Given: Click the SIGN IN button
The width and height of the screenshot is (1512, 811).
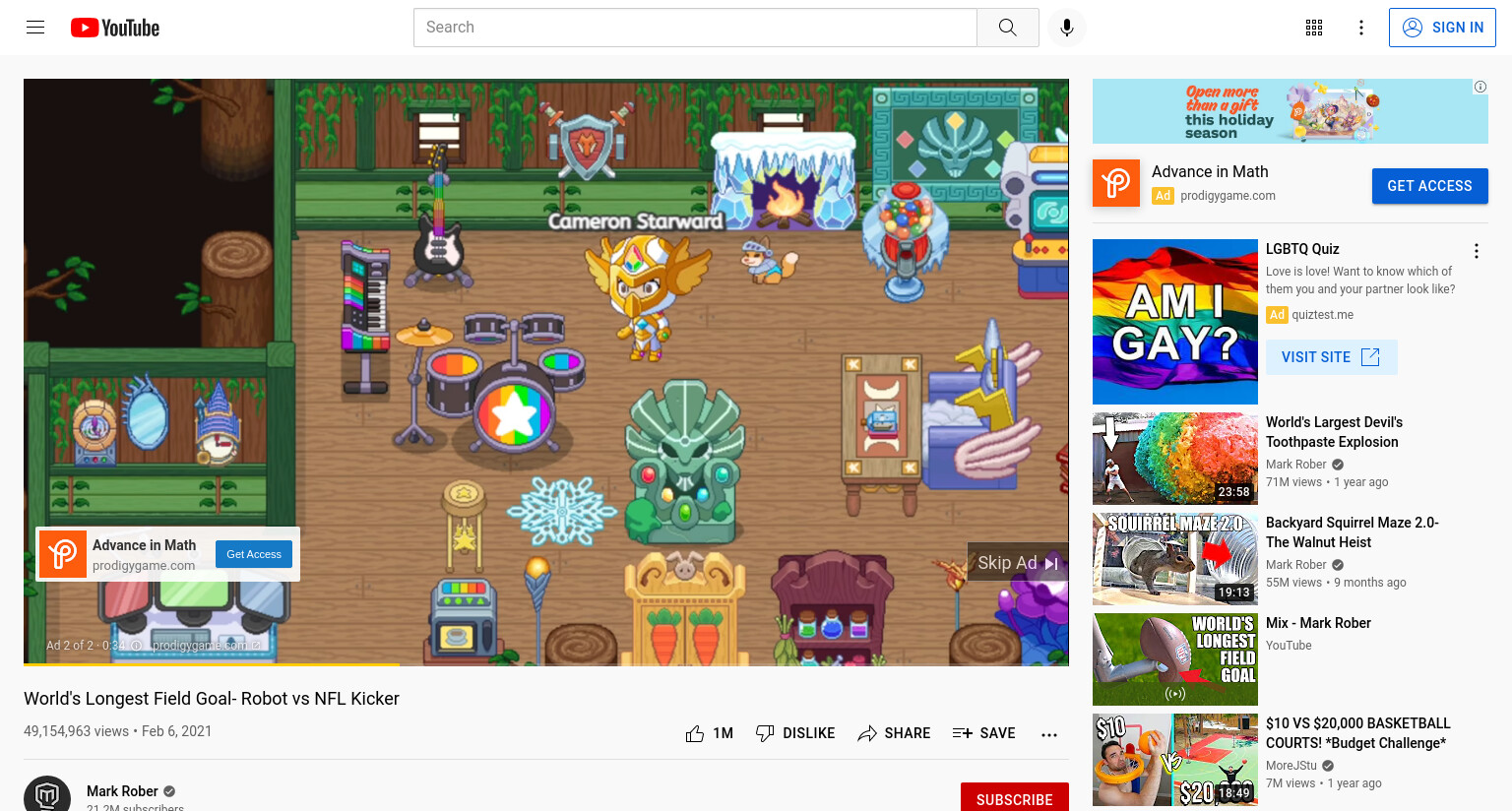Looking at the screenshot, I should [x=1442, y=28].
